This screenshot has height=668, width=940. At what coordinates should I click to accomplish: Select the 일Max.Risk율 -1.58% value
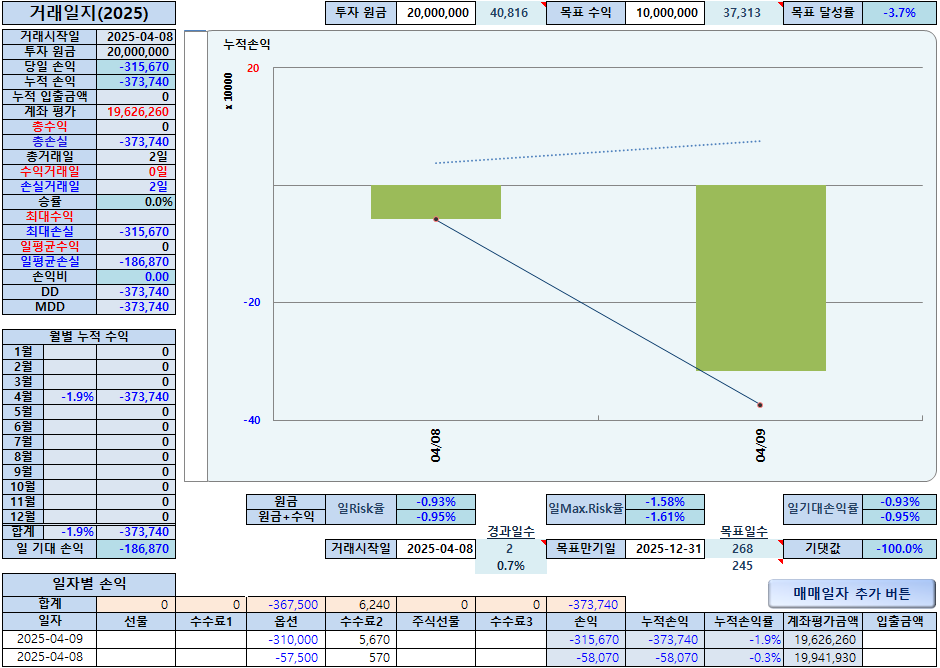(x=665, y=502)
